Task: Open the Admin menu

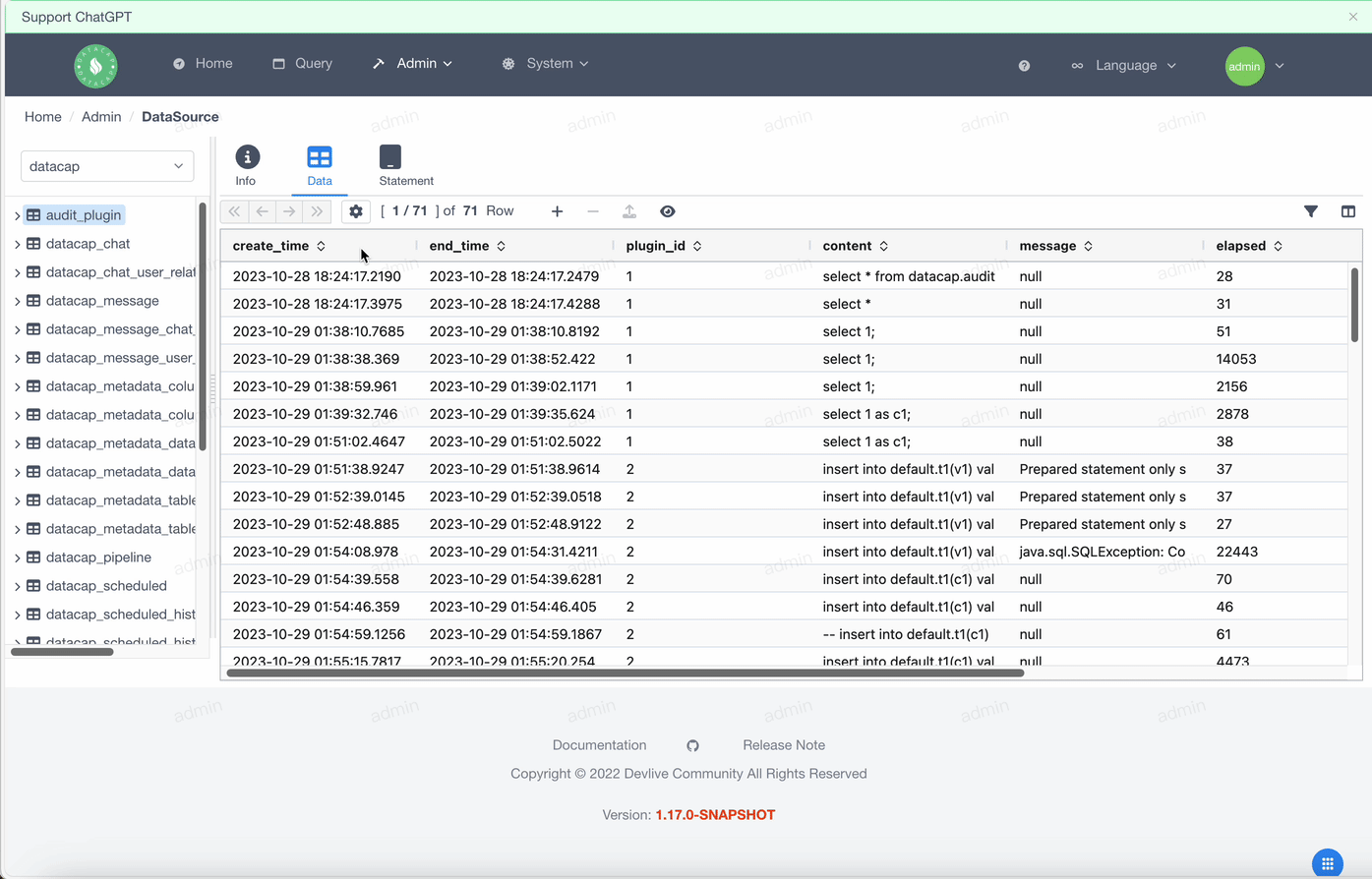Action: click(x=413, y=64)
